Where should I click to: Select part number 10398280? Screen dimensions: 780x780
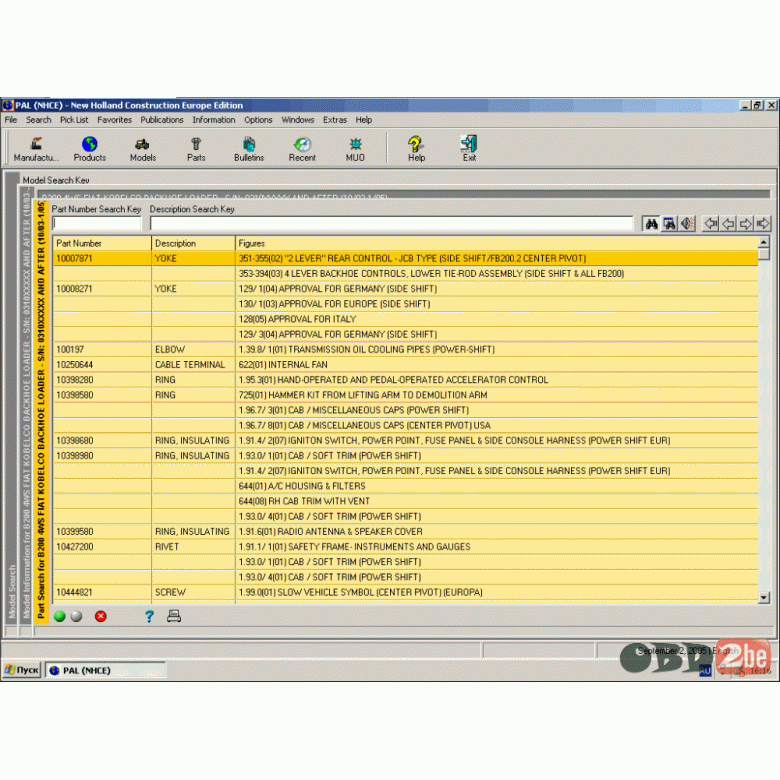click(x=74, y=380)
